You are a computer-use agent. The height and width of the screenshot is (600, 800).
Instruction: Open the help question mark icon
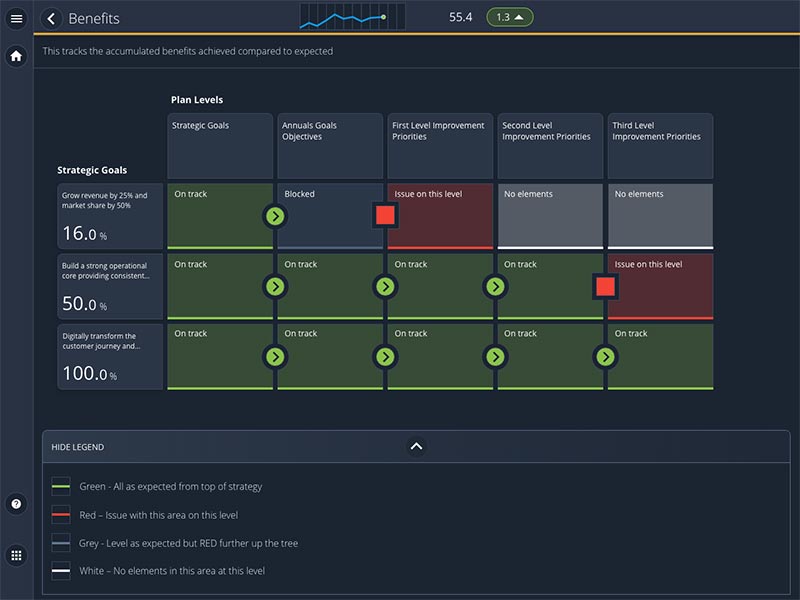[x=16, y=504]
